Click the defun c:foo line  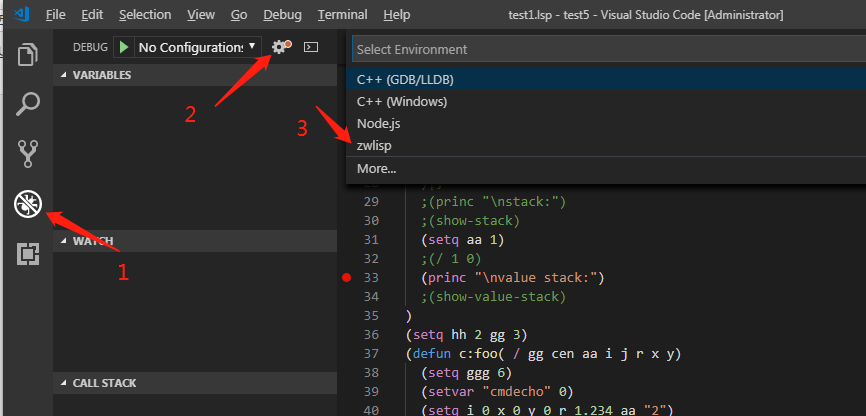point(543,354)
